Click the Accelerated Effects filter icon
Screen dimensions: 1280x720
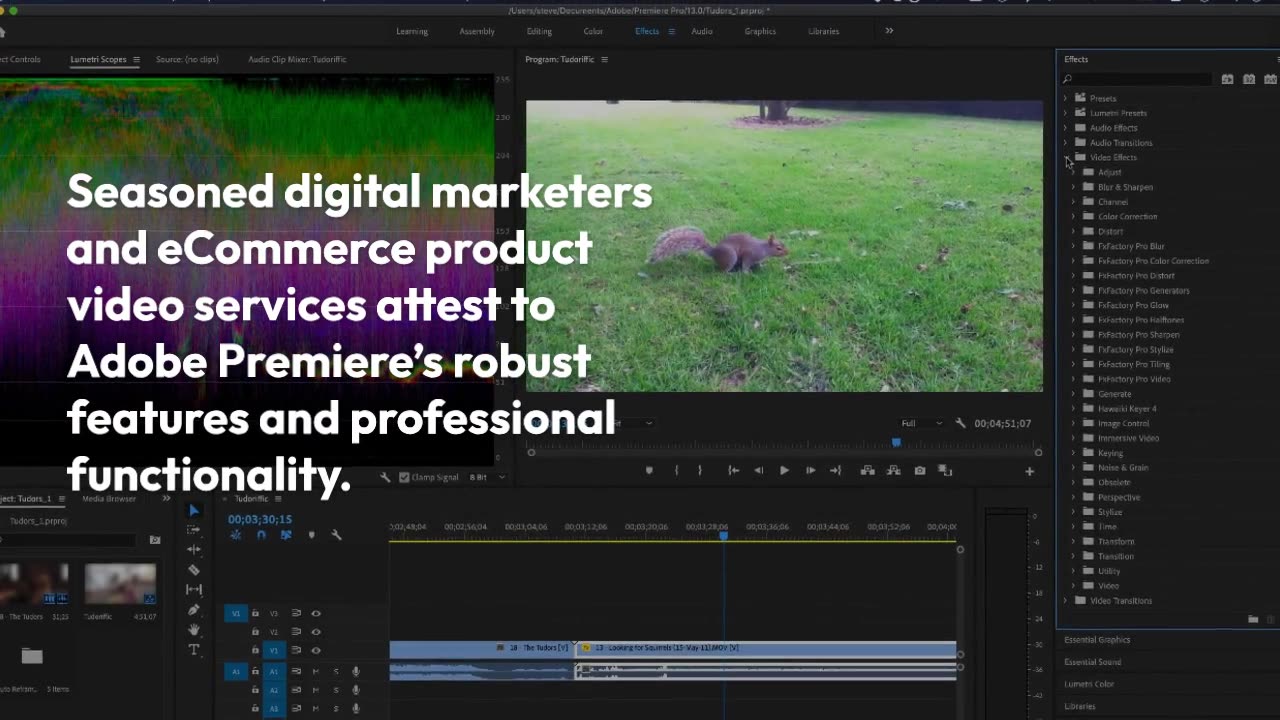pyautogui.click(x=1227, y=79)
